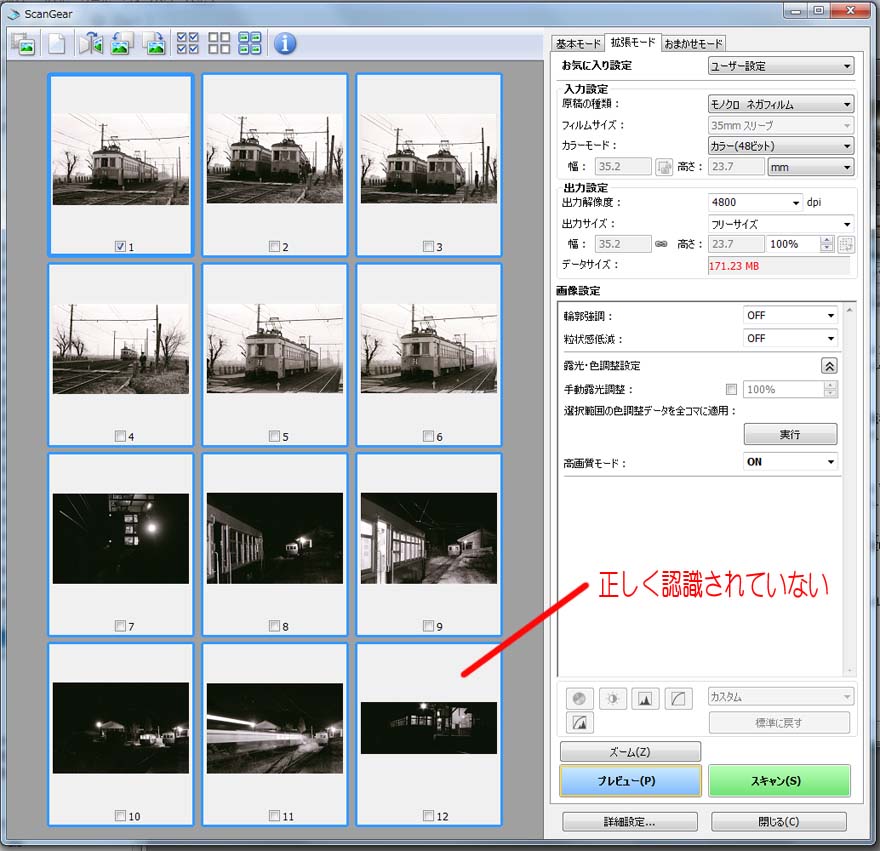Click the 閉じる(C) button
This screenshot has height=851, width=880.
point(778,822)
